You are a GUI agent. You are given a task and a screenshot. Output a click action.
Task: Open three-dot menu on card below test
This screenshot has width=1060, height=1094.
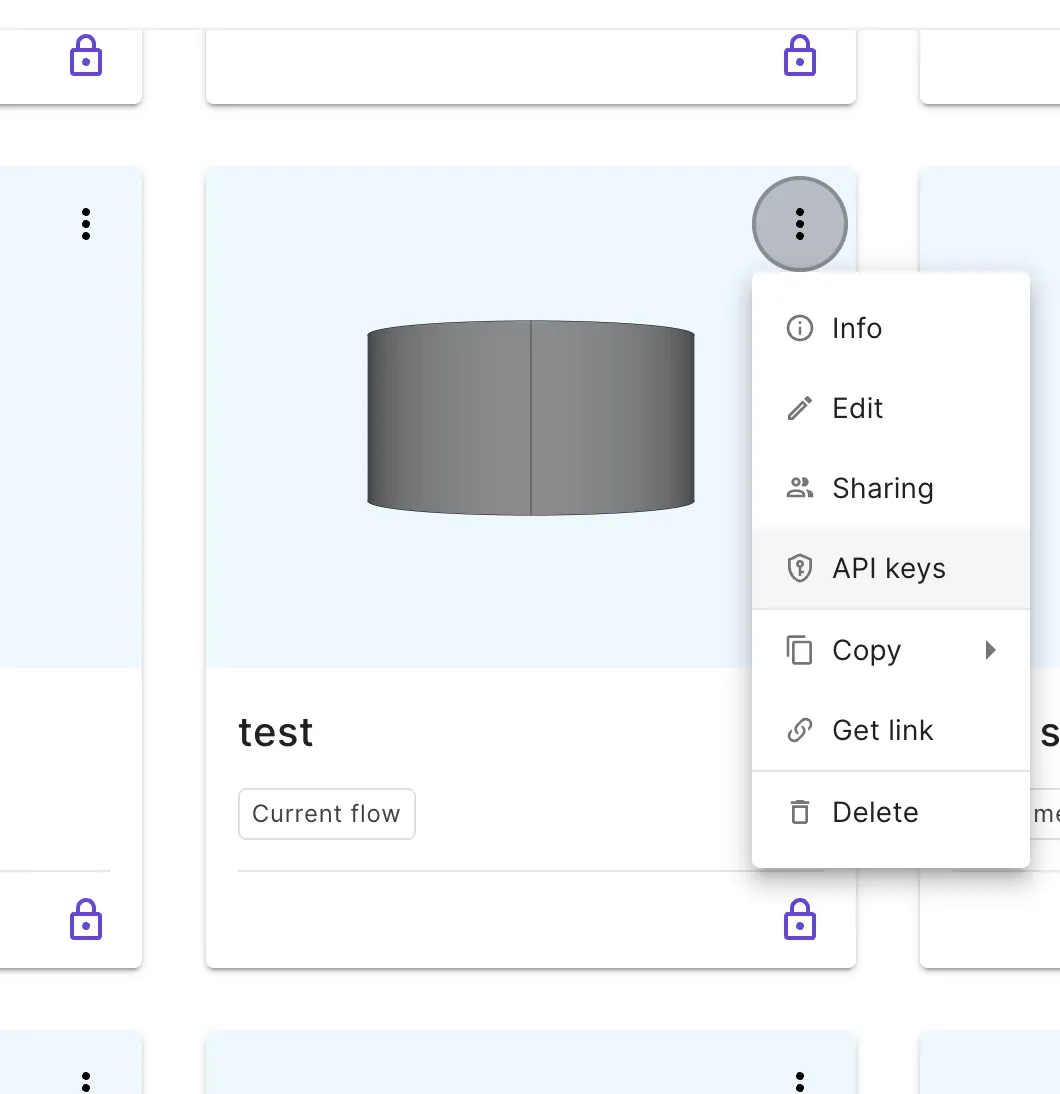(x=799, y=1080)
